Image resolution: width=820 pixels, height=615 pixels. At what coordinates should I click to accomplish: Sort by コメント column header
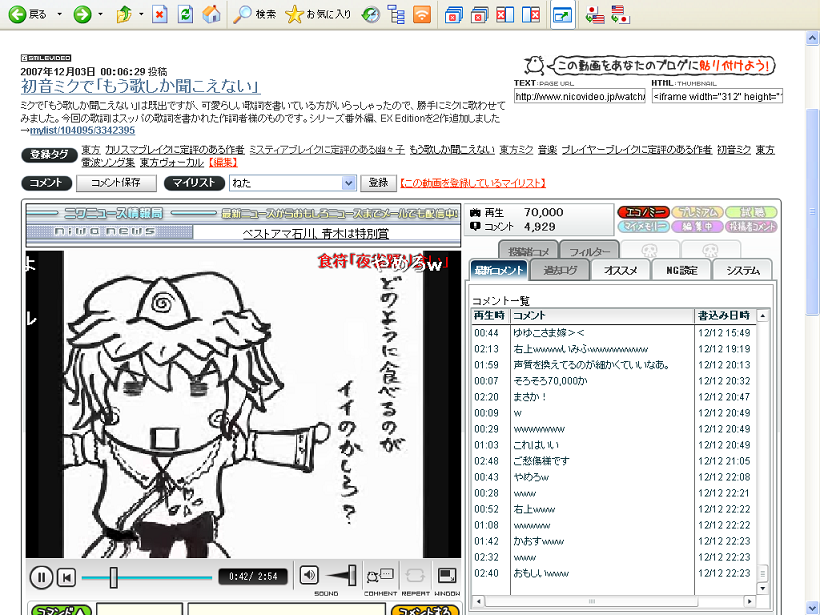pyautogui.click(x=602, y=315)
